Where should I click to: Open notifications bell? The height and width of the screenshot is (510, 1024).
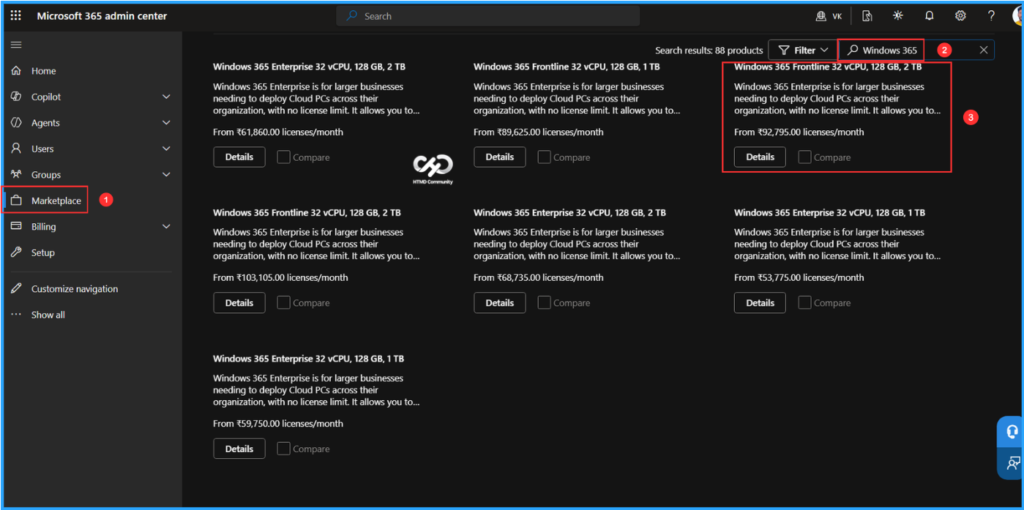click(929, 16)
